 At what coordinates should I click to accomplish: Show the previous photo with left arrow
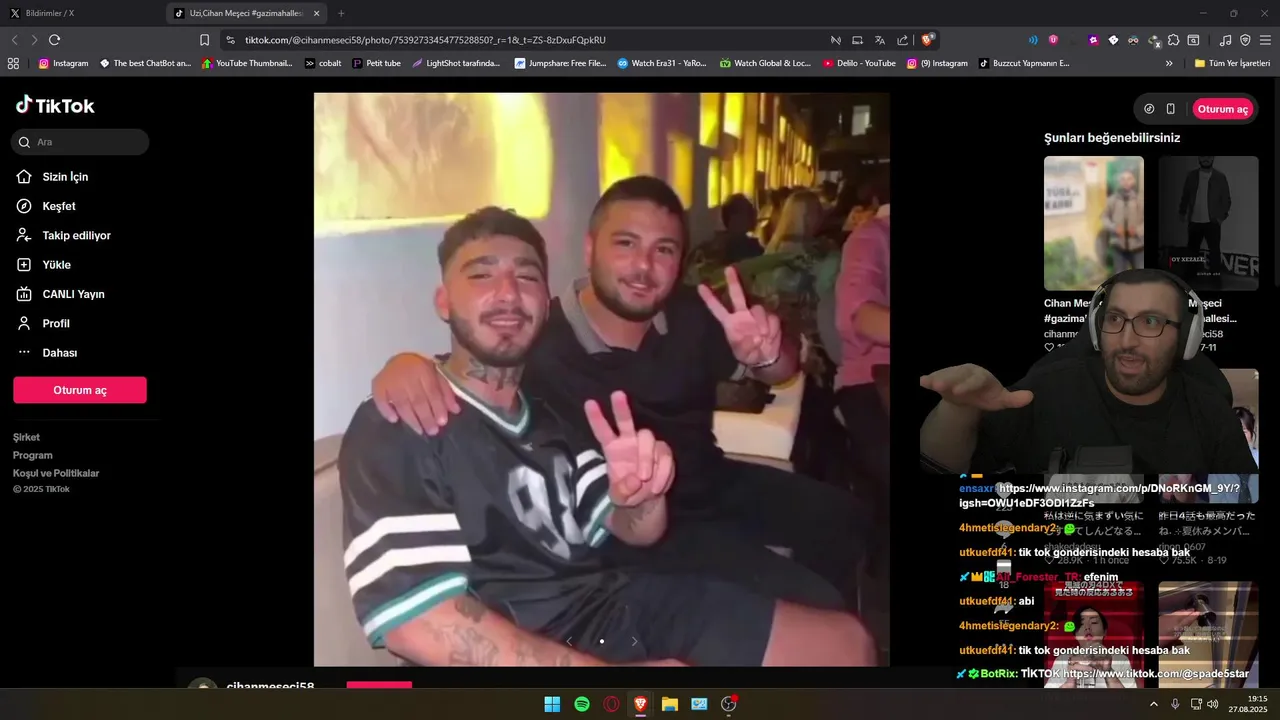[x=569, y=641]
